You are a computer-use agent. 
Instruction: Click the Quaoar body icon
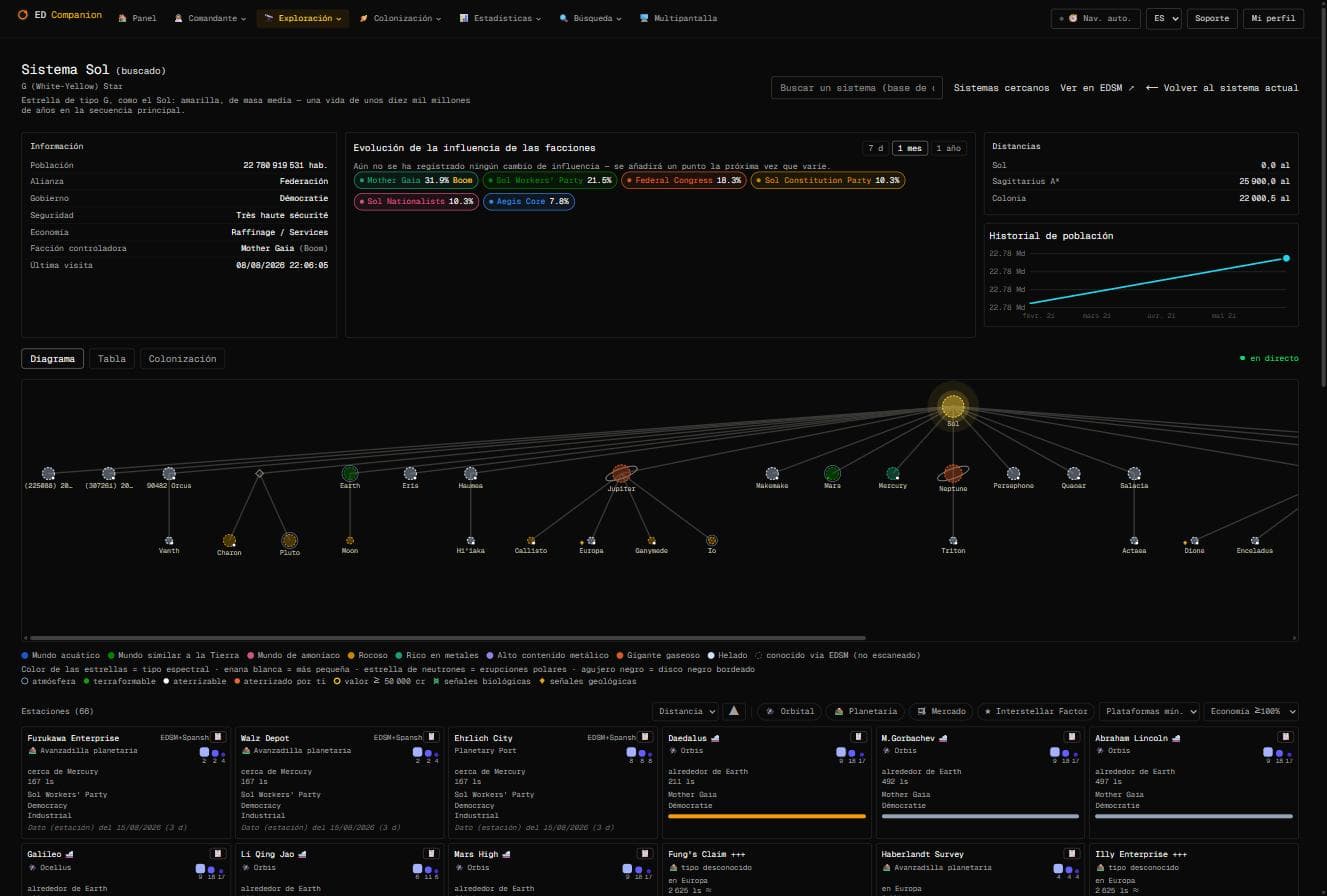(1074, 473)
